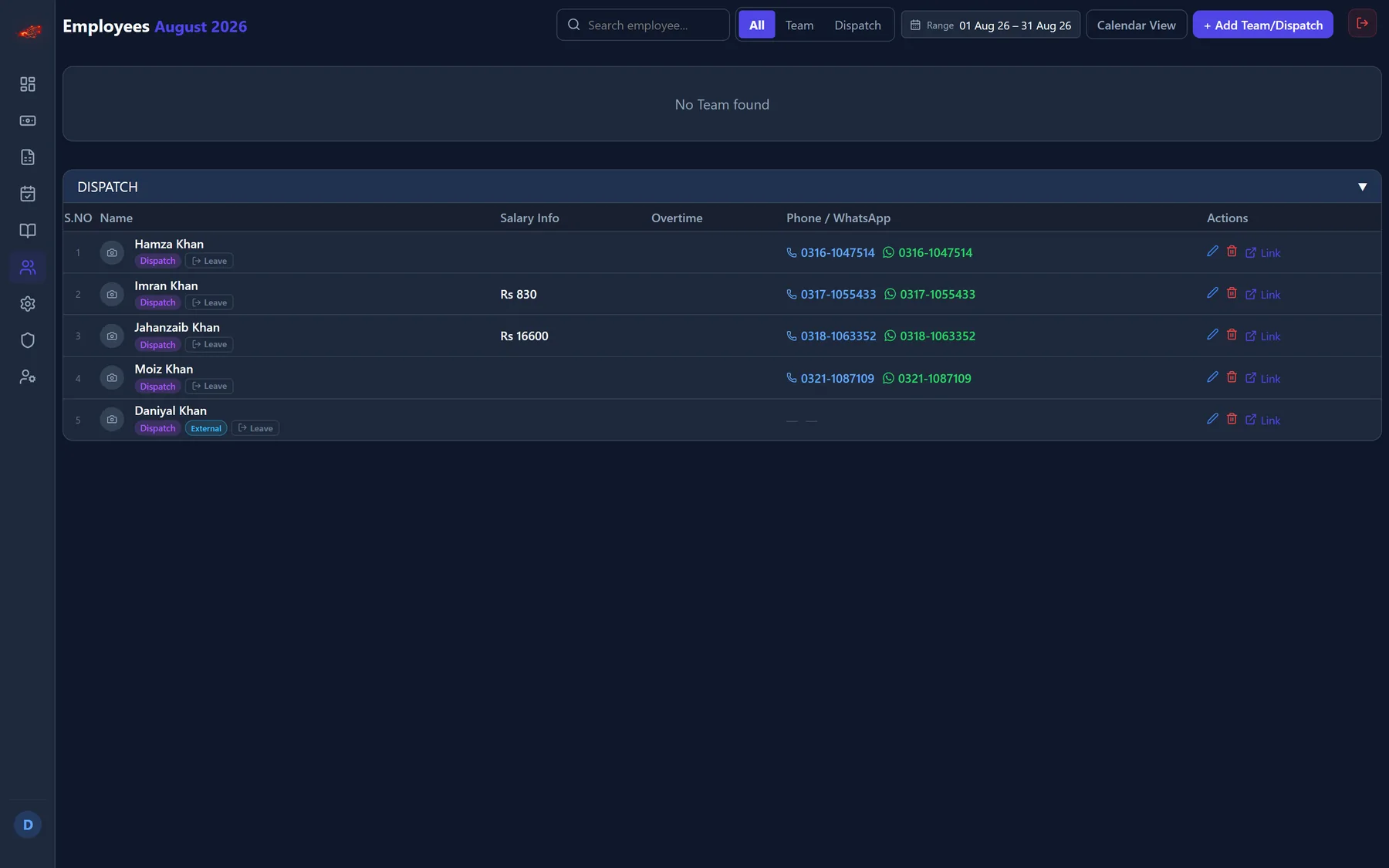This screenshot has width=1389, height=868.
Task: Toggle Leave for Hamza Khan
Action: [x=209, y=261]
